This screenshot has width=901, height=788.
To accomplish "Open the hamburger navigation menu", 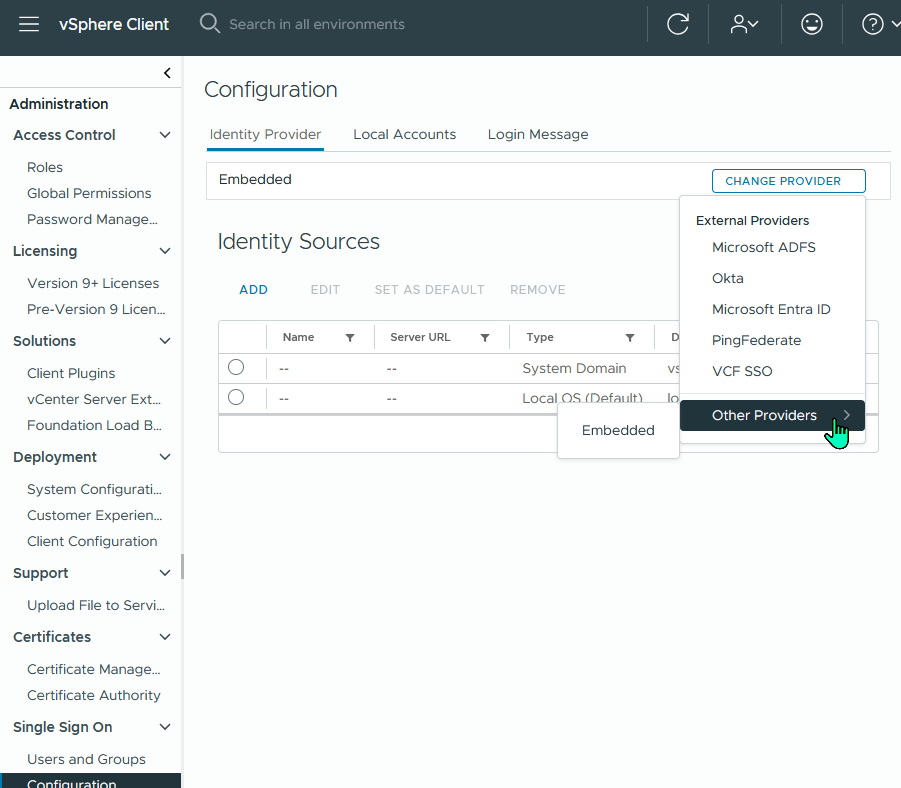I will click(x=29, y=24).
